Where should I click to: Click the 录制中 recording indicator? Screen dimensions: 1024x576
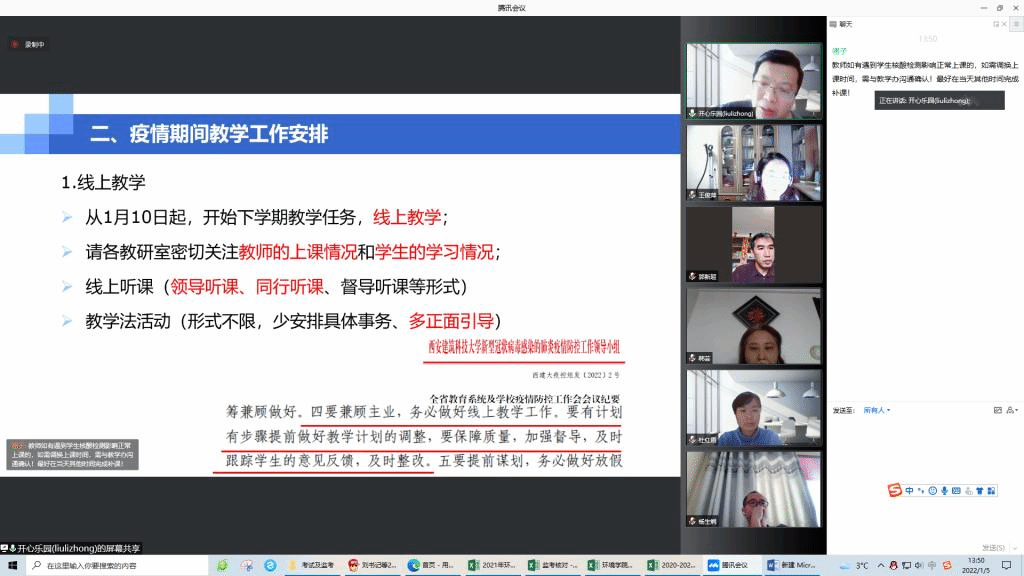(x=28, y=44)
